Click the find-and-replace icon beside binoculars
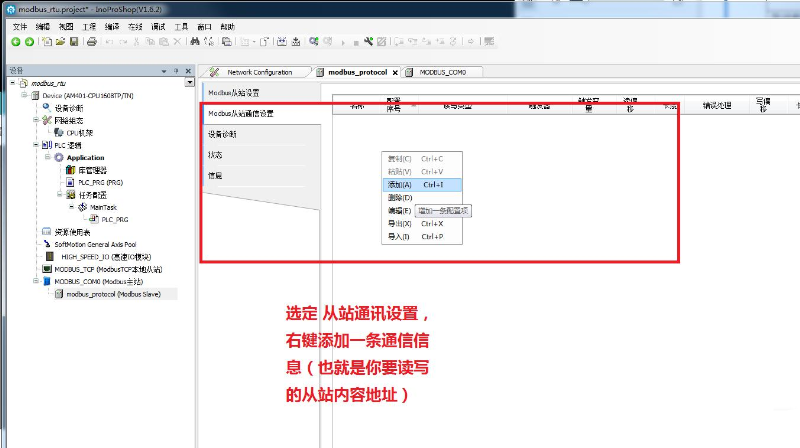The image size is (800, 448). click(209, 42)
